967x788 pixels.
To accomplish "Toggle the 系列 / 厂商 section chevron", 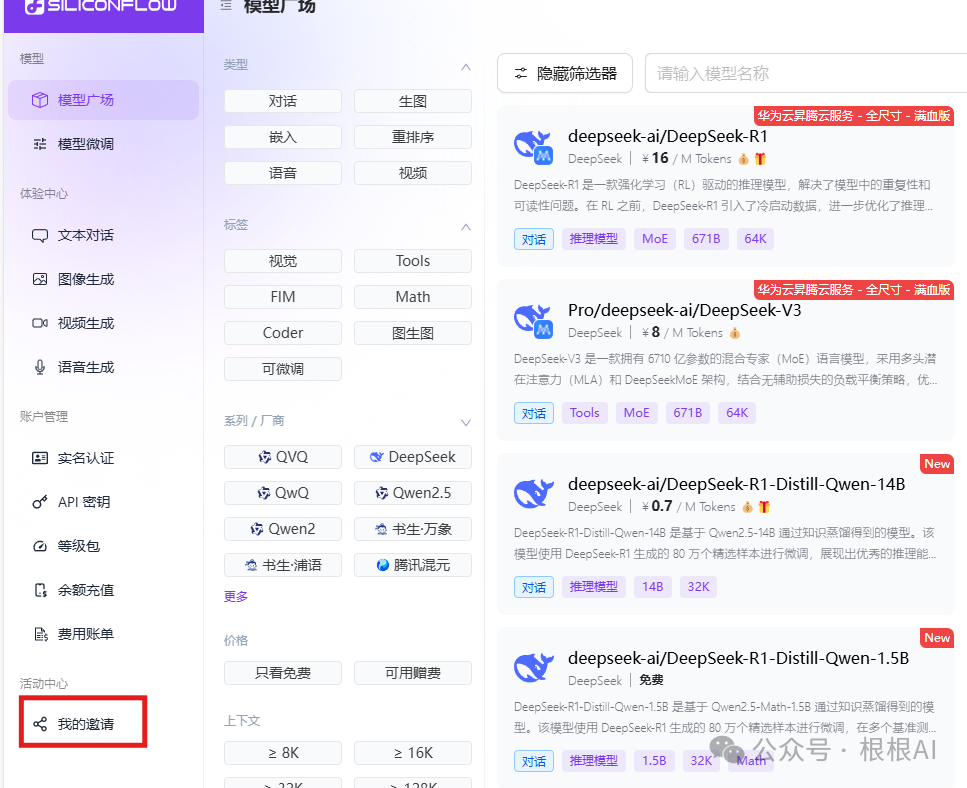I will click(x=466, y=422).
